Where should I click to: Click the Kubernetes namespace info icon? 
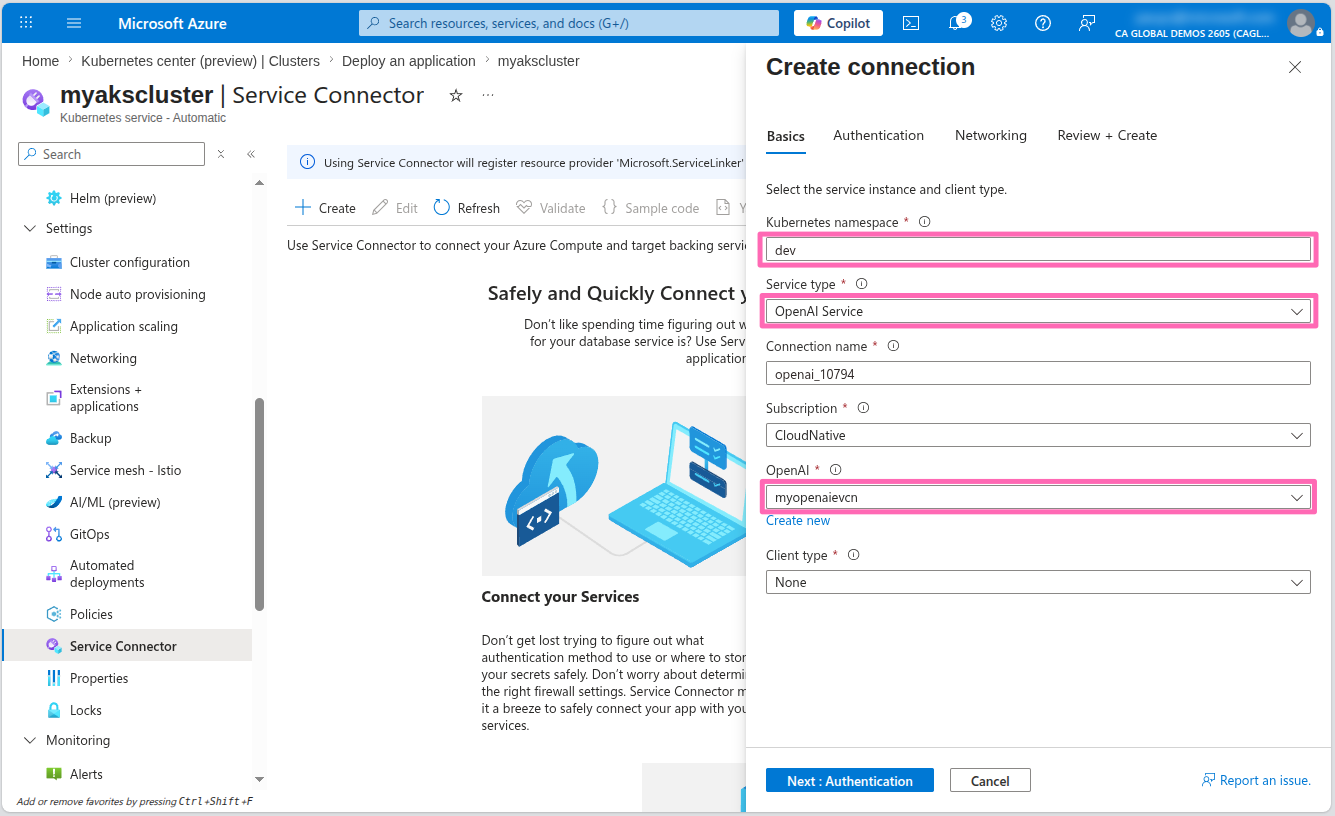(x=924, y=222)
